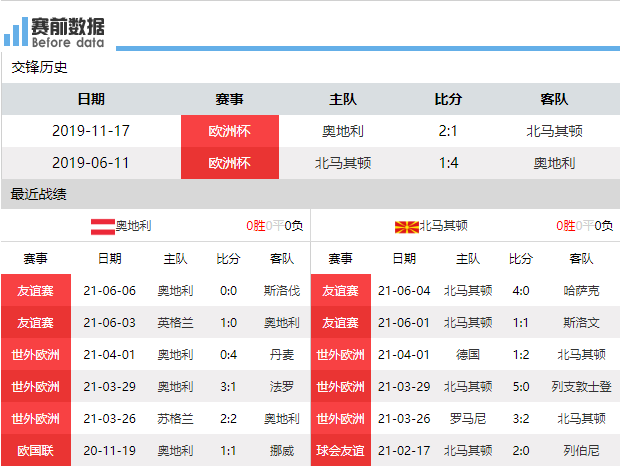Select the 球会友谊 competition tag
The width and height of the screenshot is (620, 466).
click(x=341, y=450)
